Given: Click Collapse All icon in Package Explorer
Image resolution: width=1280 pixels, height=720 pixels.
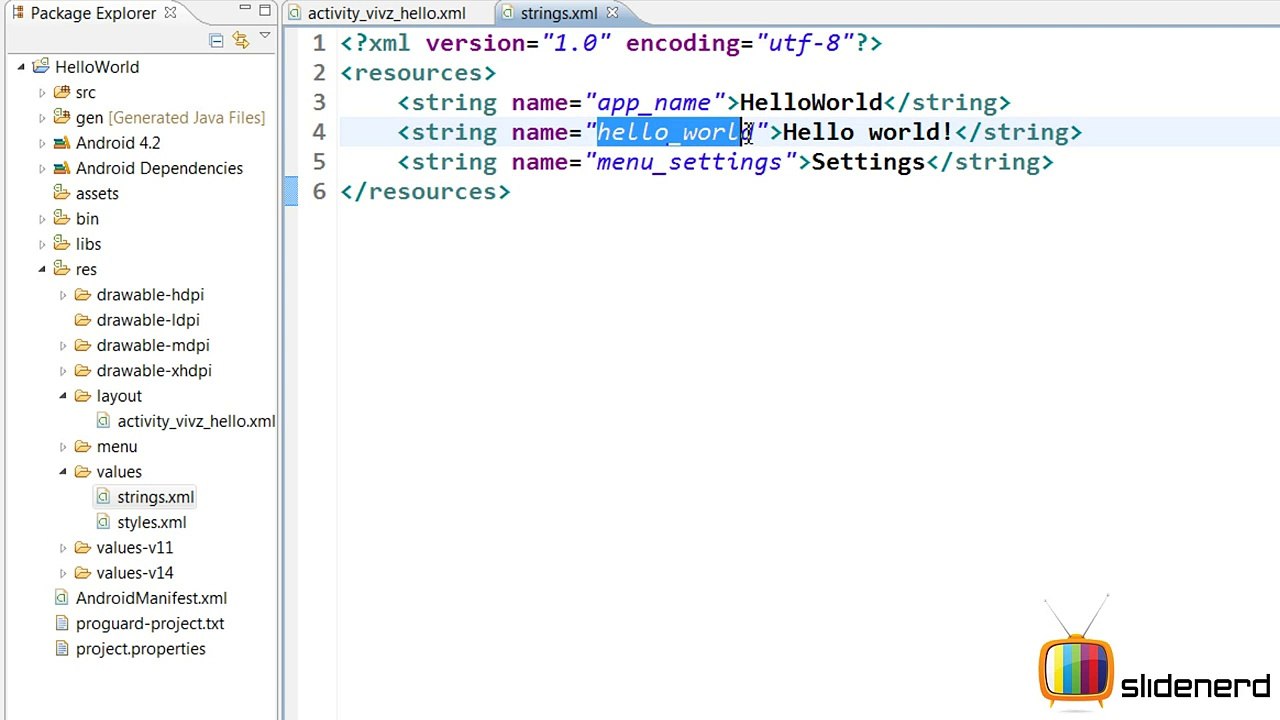Looking at the screenshot, I should (x=216, y=40).
